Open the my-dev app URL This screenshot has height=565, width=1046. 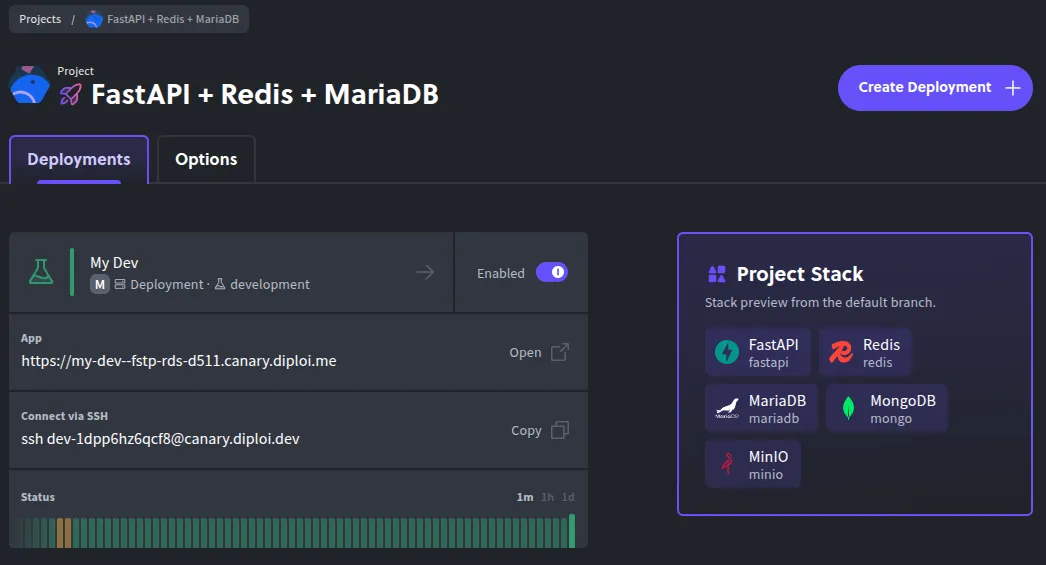point(179,361)
